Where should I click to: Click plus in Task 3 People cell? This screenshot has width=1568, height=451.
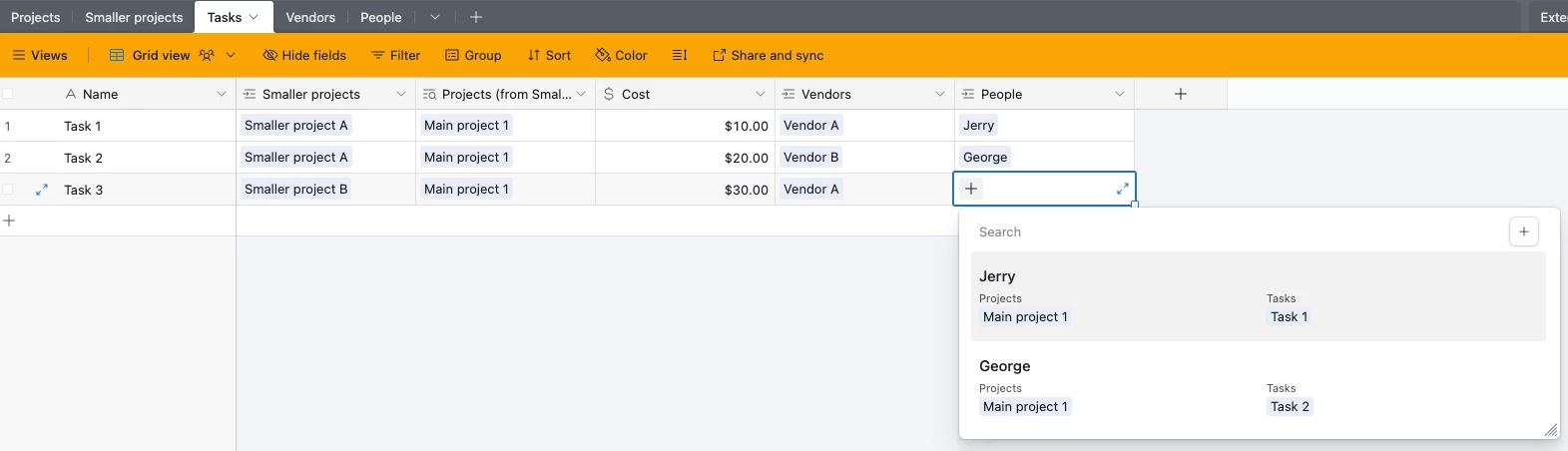click(x=971, y=189)
